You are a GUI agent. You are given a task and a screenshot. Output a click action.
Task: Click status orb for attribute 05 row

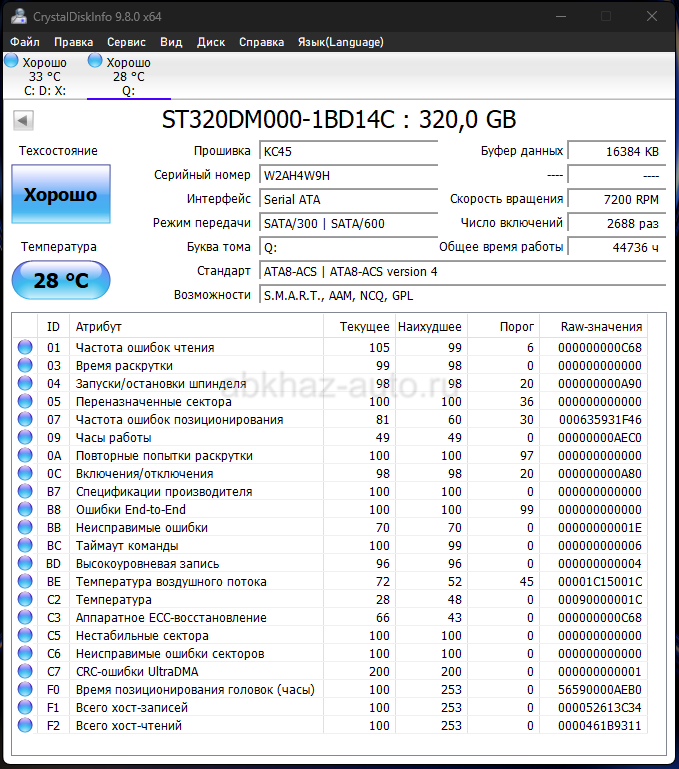click(25, 402)
